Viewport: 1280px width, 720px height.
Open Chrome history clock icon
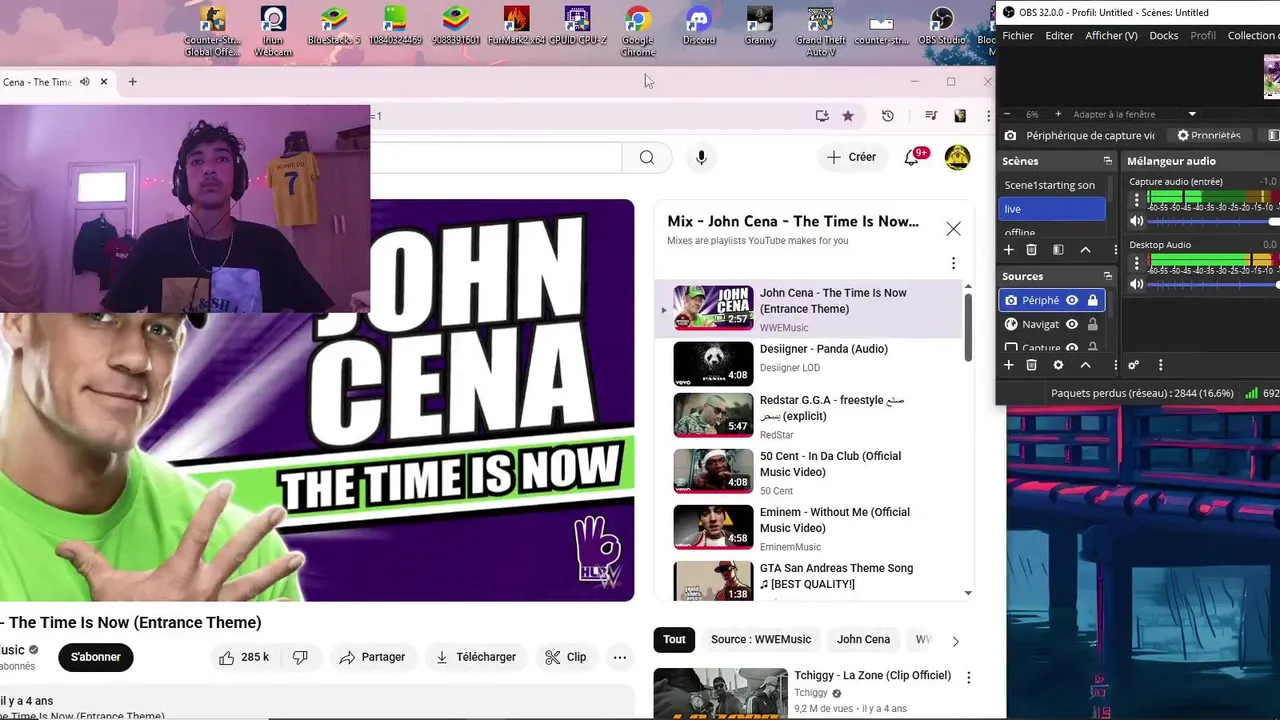[x=887, y=116]
